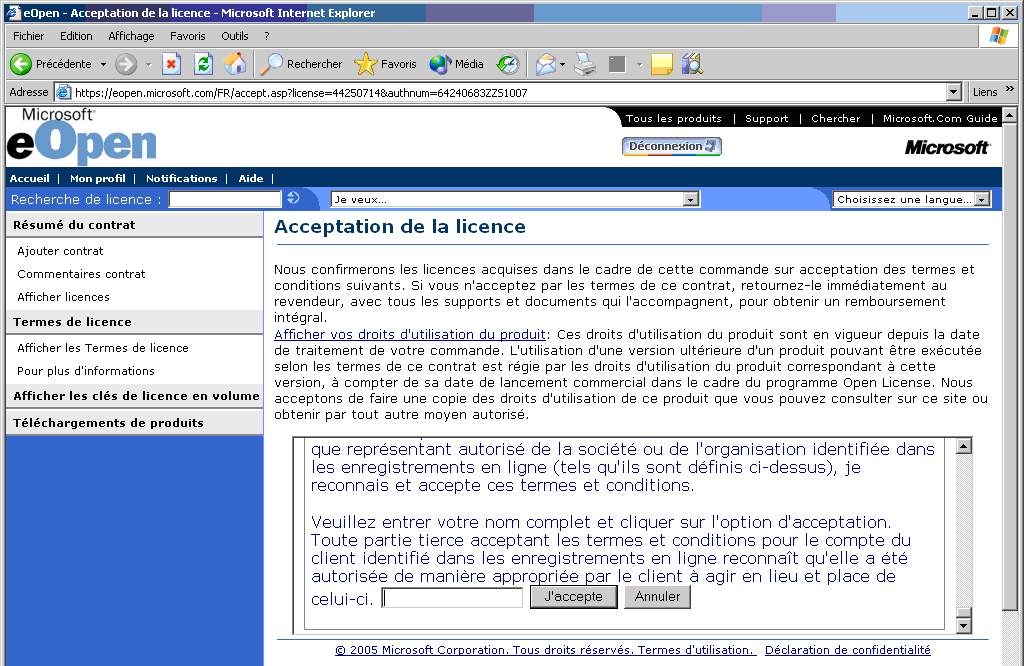This screenshot has width=1024, height=666.
Task: Open the Edit button dropdown arrow
Action: pyautogui.click(x=639, y=65)
